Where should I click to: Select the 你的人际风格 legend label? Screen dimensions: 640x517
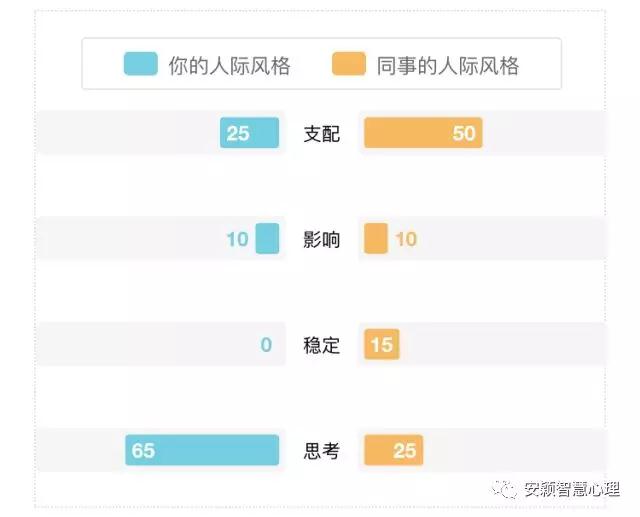click(229, 66)
